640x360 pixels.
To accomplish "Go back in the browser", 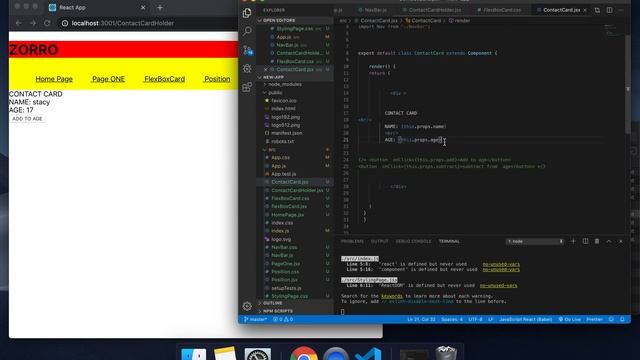I will [x=18, y=23].
